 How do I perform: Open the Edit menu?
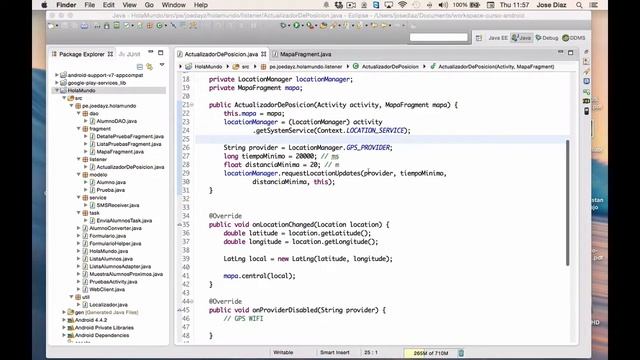[x=109, y=5]
